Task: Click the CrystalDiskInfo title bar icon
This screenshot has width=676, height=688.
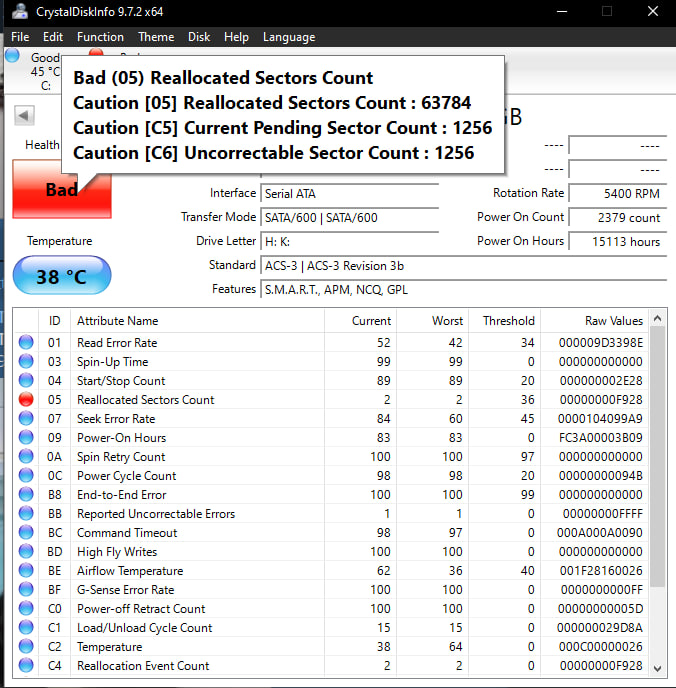Action: pyautogui.click(x=19, y=11)
